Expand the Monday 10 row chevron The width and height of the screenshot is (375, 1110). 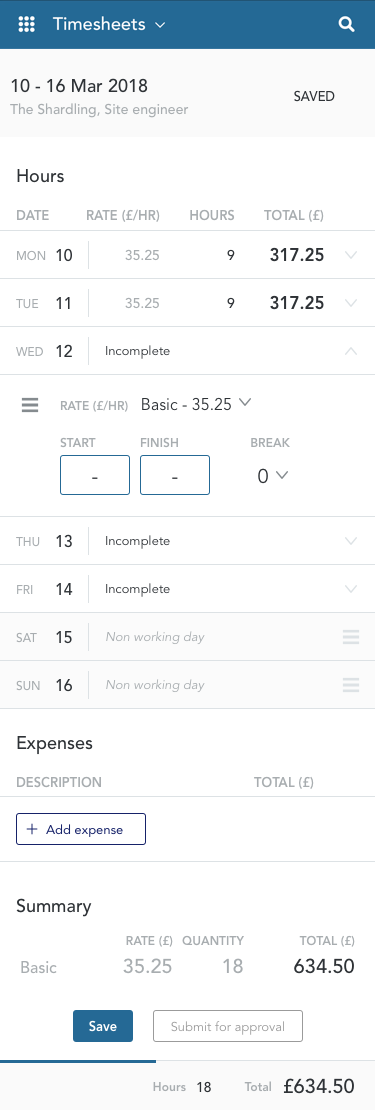pyautogui.click(x=350, y=255)
